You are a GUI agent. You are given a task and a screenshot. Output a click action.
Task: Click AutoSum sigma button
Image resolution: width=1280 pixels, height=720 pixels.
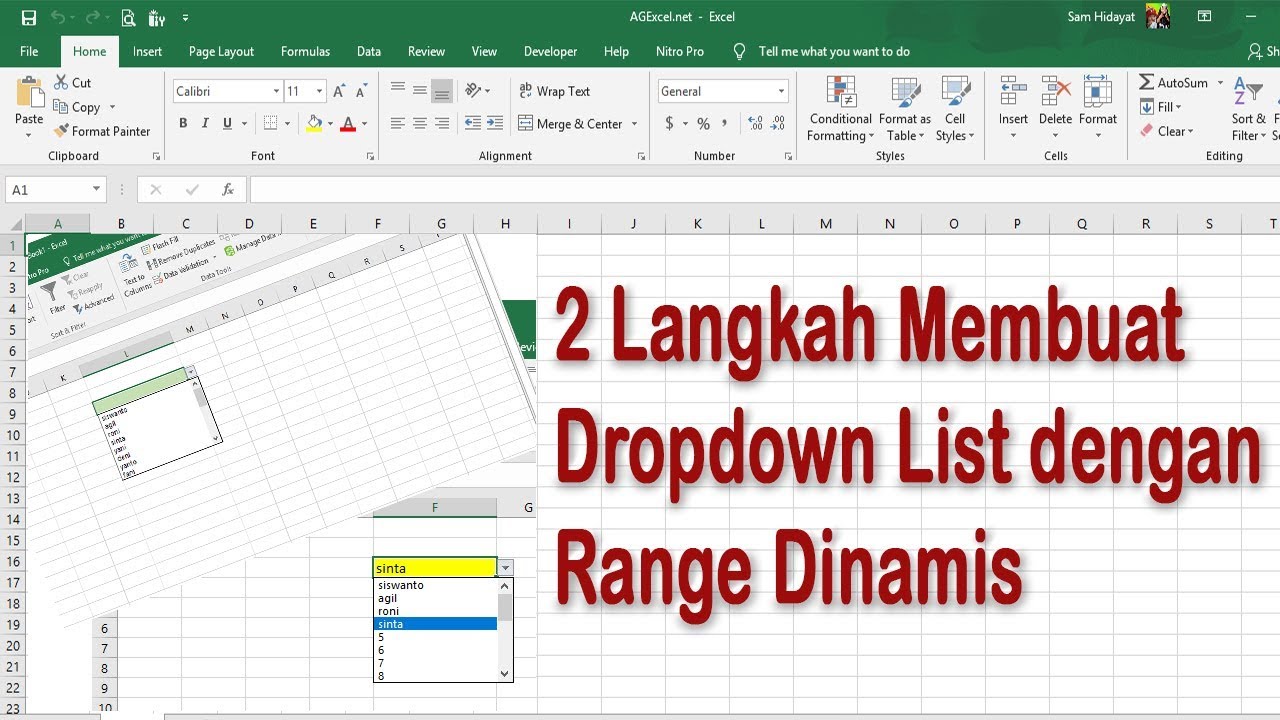tap(1174, 83)
